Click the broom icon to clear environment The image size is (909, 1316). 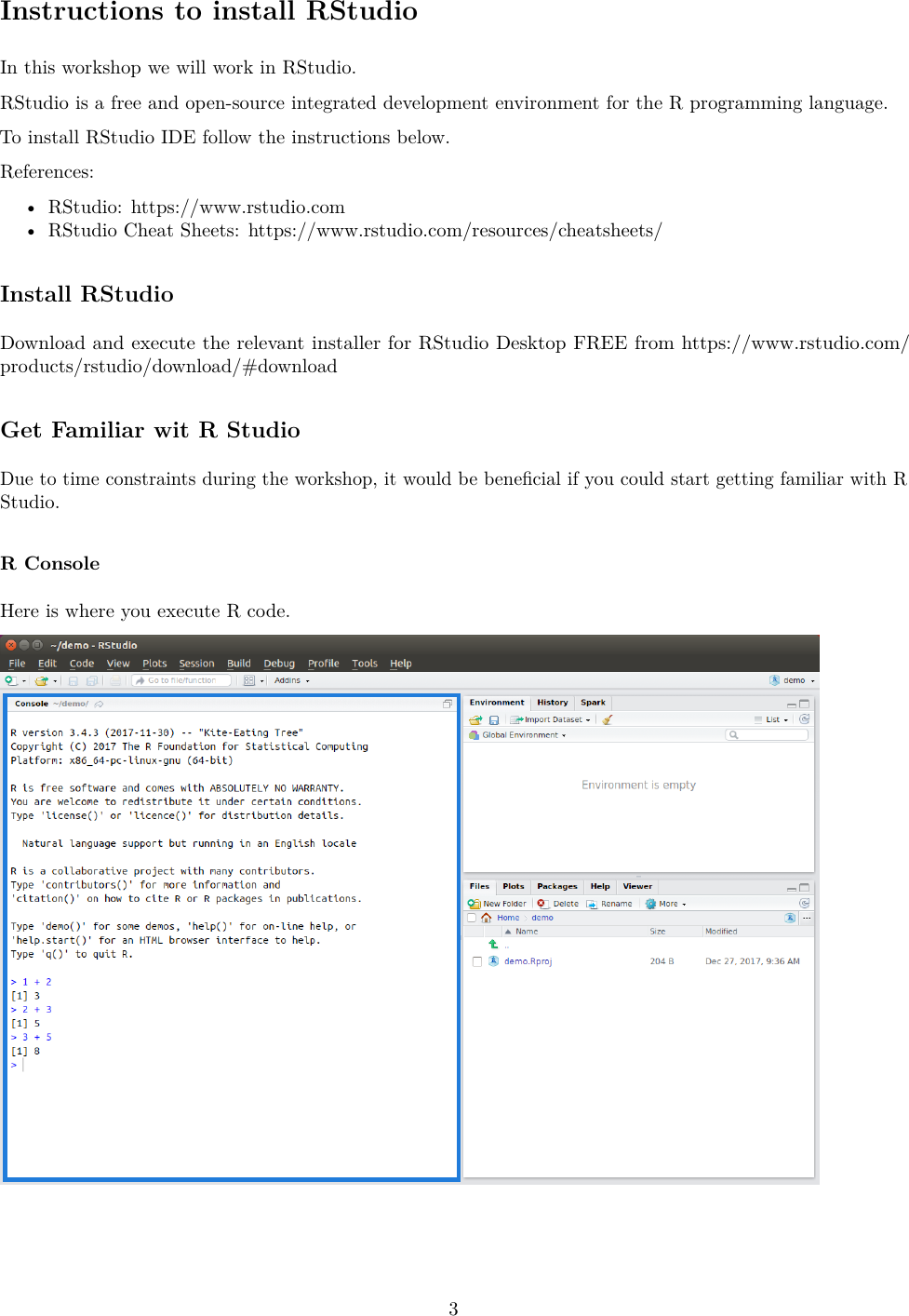(x=608, y=719)
